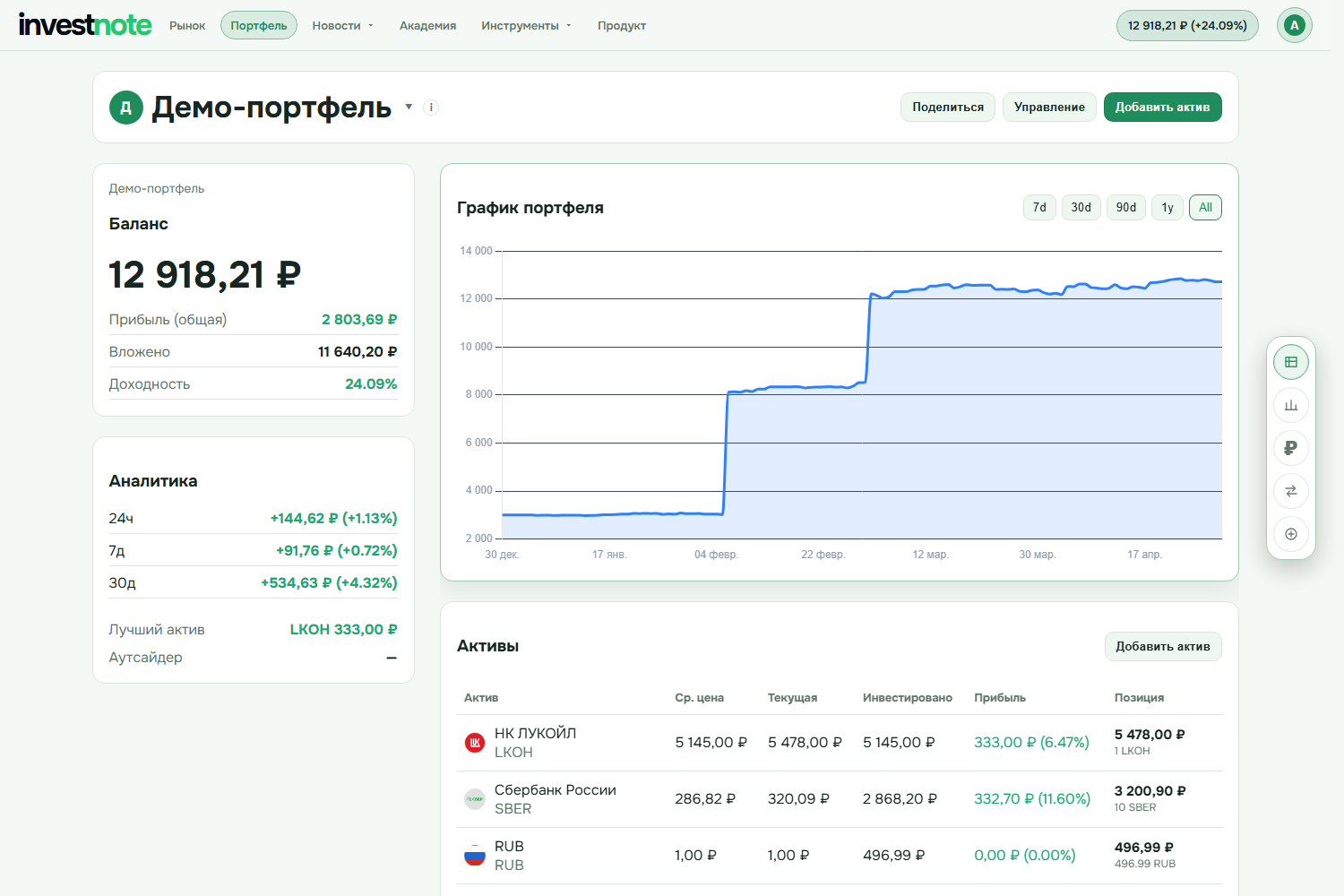The image size is (1344, 896).
Task: Open the Академия nav item
Action: [427, 26]
